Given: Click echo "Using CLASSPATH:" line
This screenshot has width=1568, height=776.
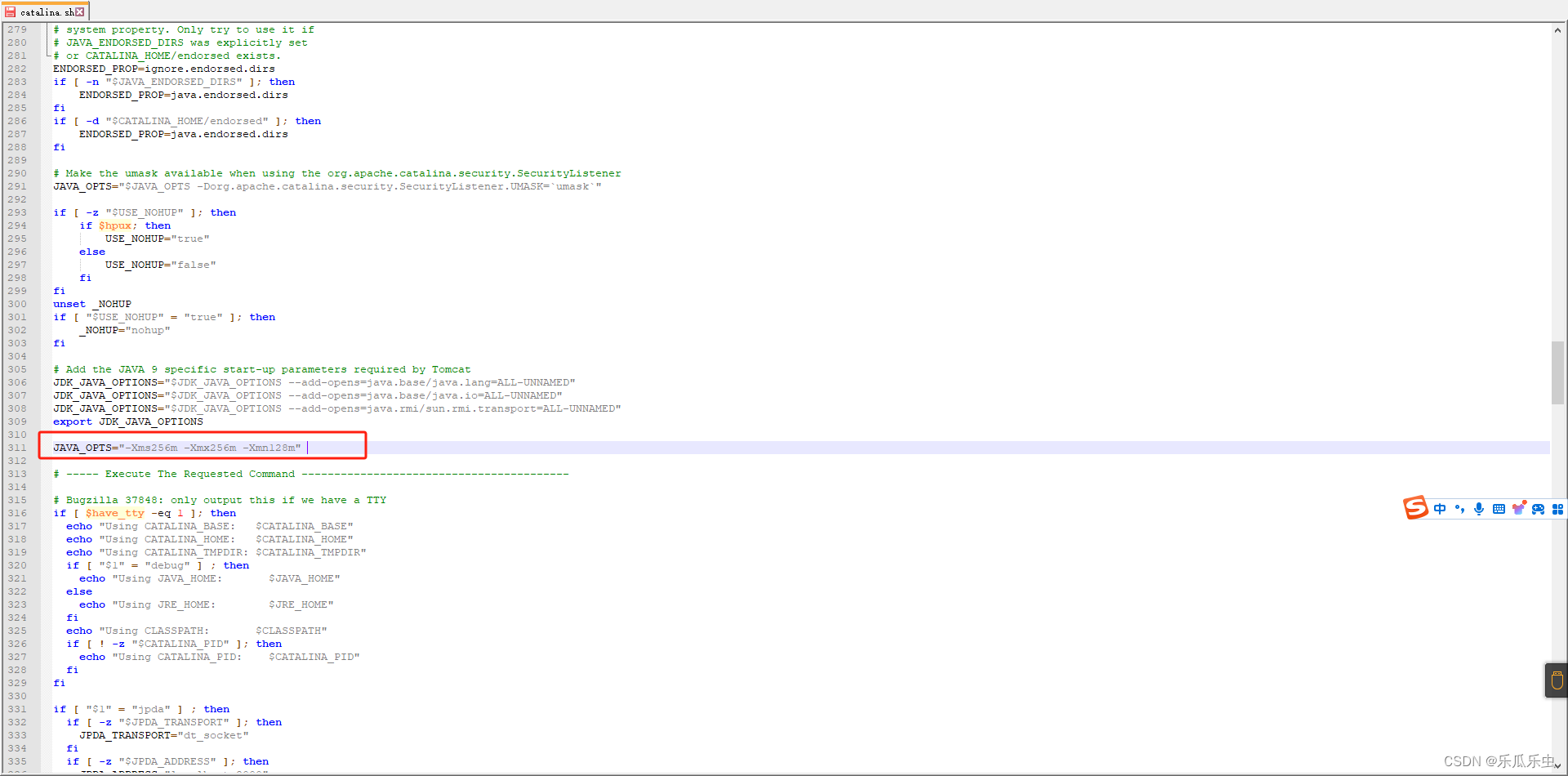Looking at the screenshot, I should click(197, 631).
